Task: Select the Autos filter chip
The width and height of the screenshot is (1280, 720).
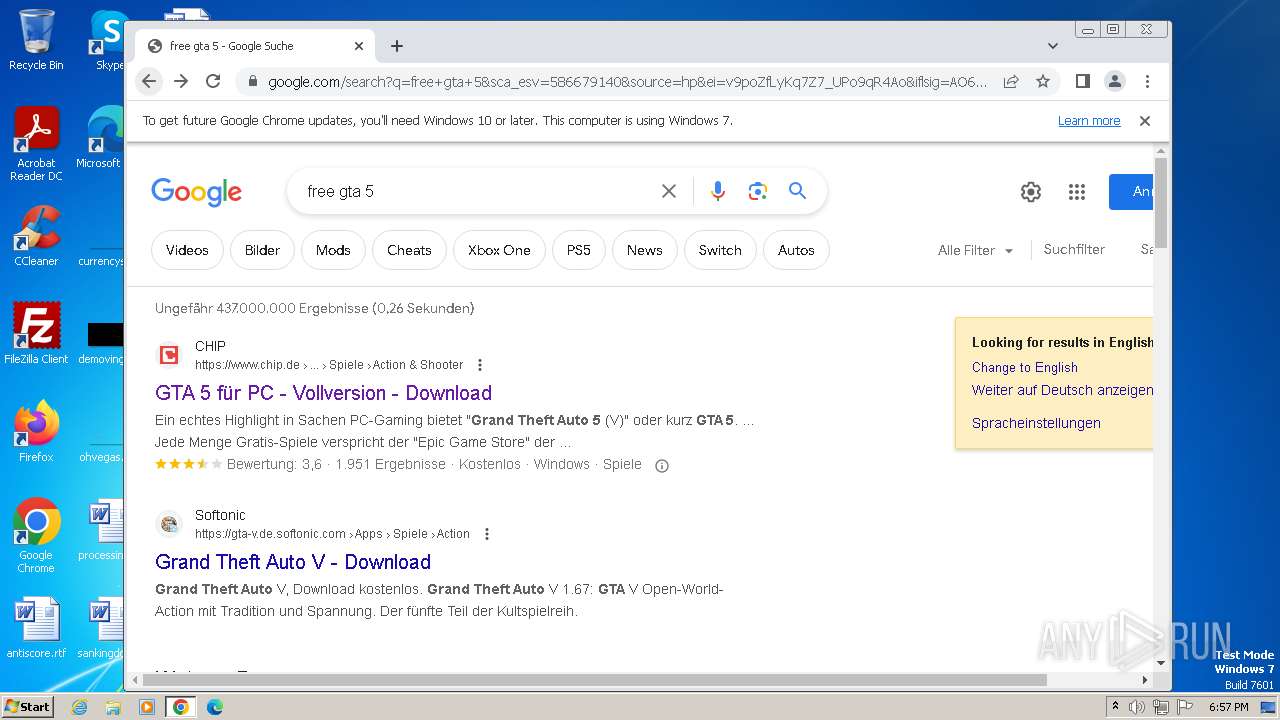Action: (x=796, y=250)
